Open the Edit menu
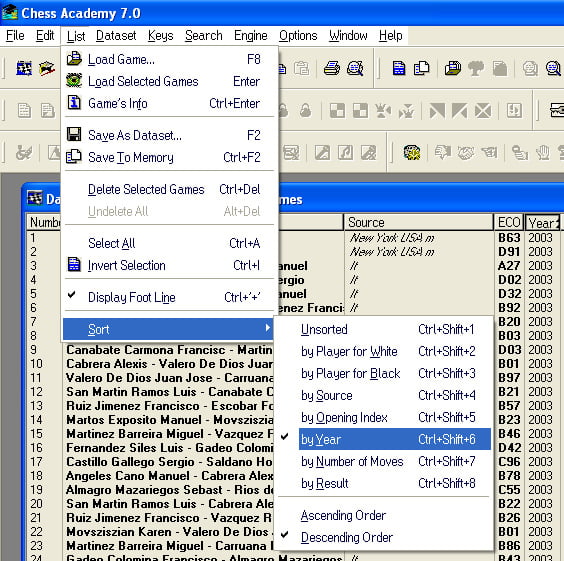 tap(45, 36)
